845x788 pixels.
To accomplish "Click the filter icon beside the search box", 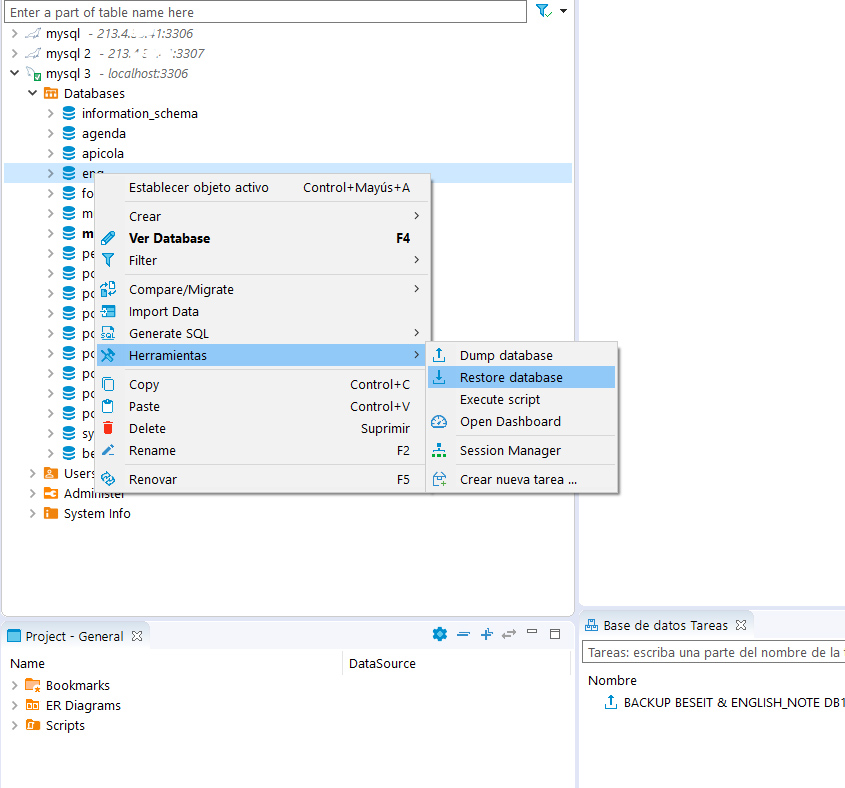I will click(542, 11).
